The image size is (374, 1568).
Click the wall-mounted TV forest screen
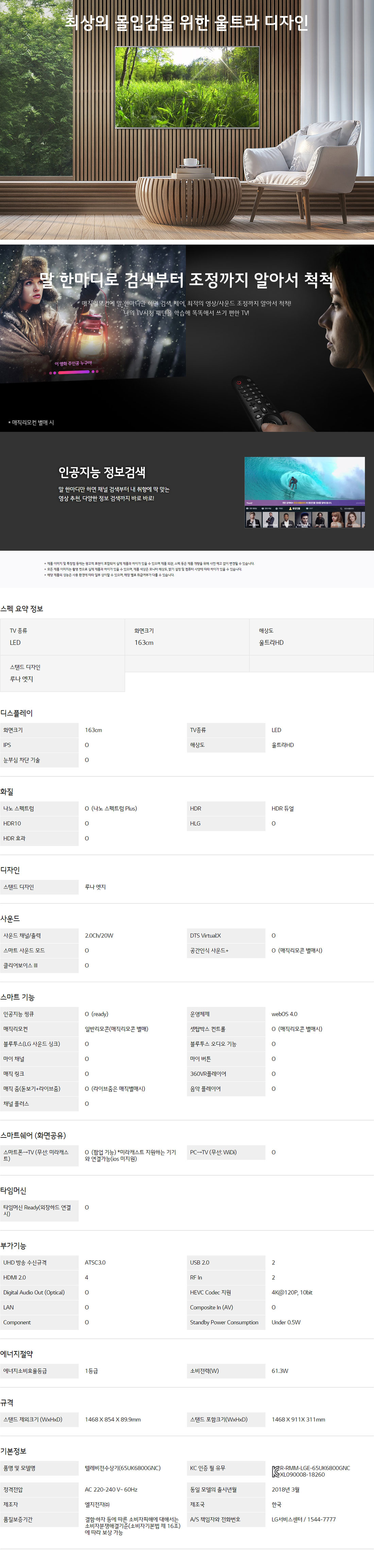(x=187, y=88)
